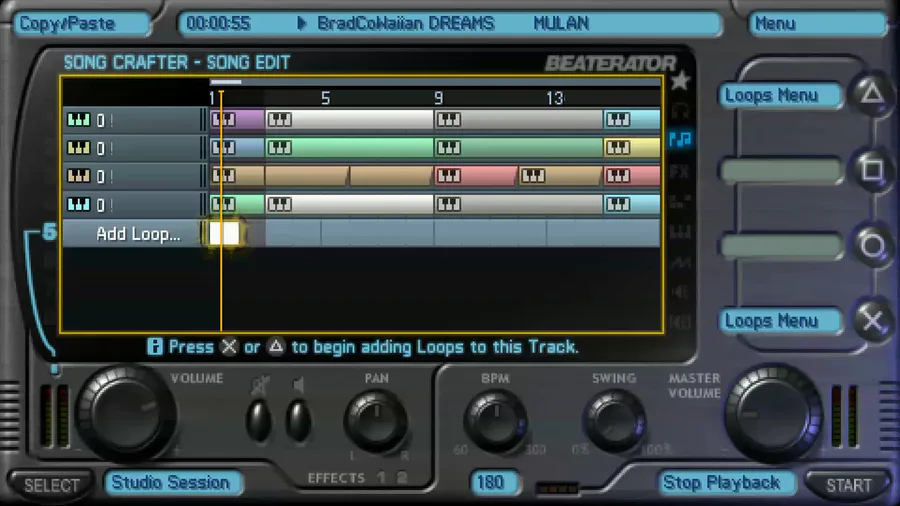Click the third track's 0 value
900x506 pixels.
[x=100, y=176]
